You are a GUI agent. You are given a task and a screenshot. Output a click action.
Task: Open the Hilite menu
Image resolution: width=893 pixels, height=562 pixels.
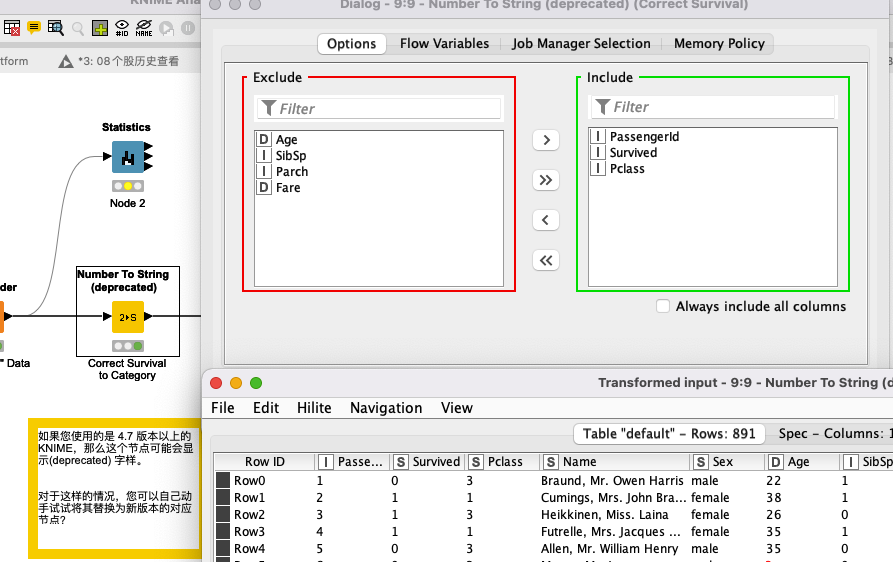tap(314, 408)
